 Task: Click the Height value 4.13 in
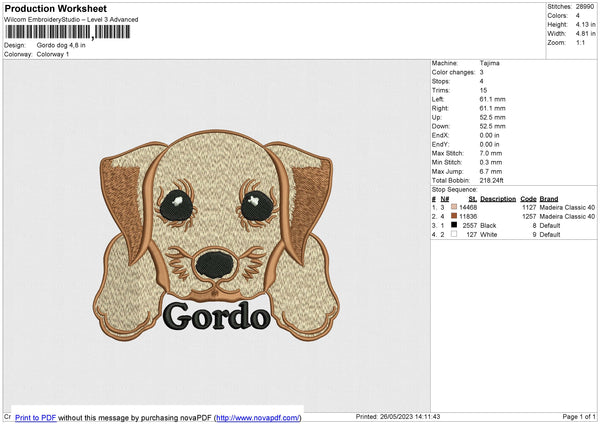pos(585,24)
